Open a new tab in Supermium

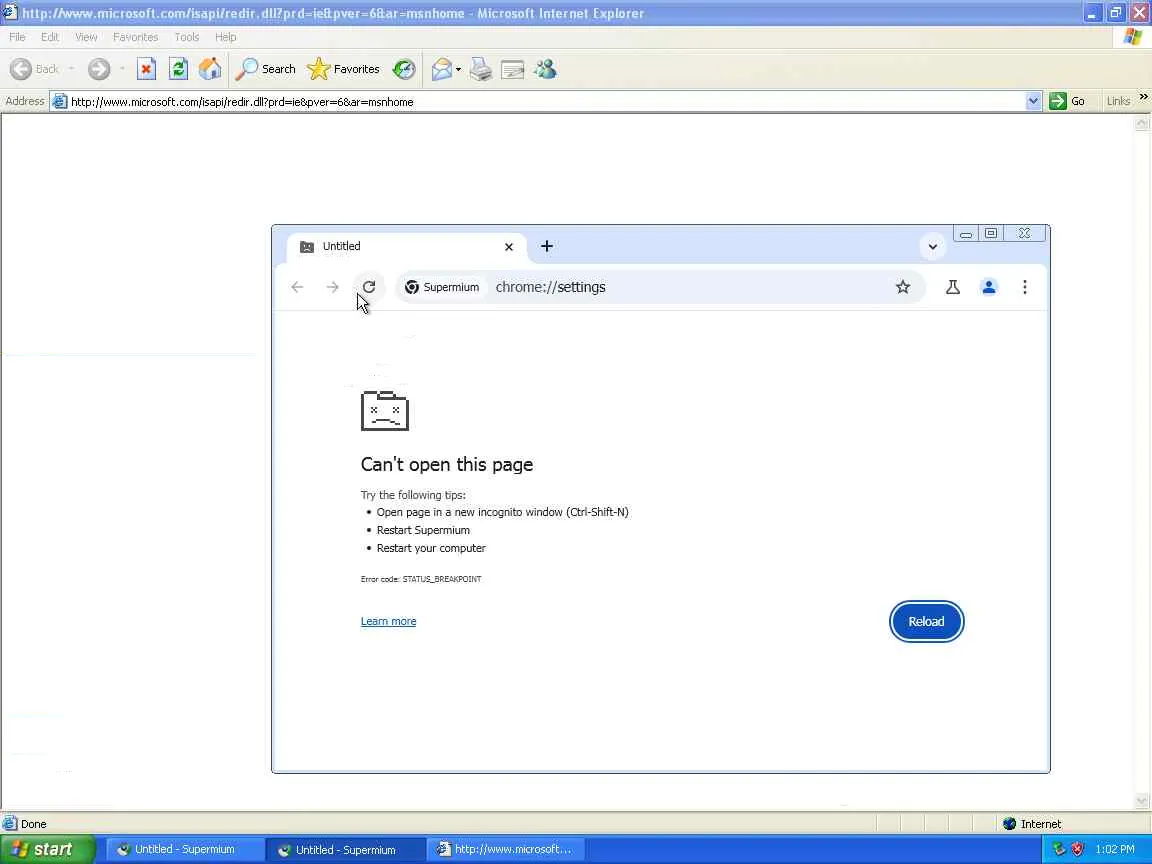(547, 246)
